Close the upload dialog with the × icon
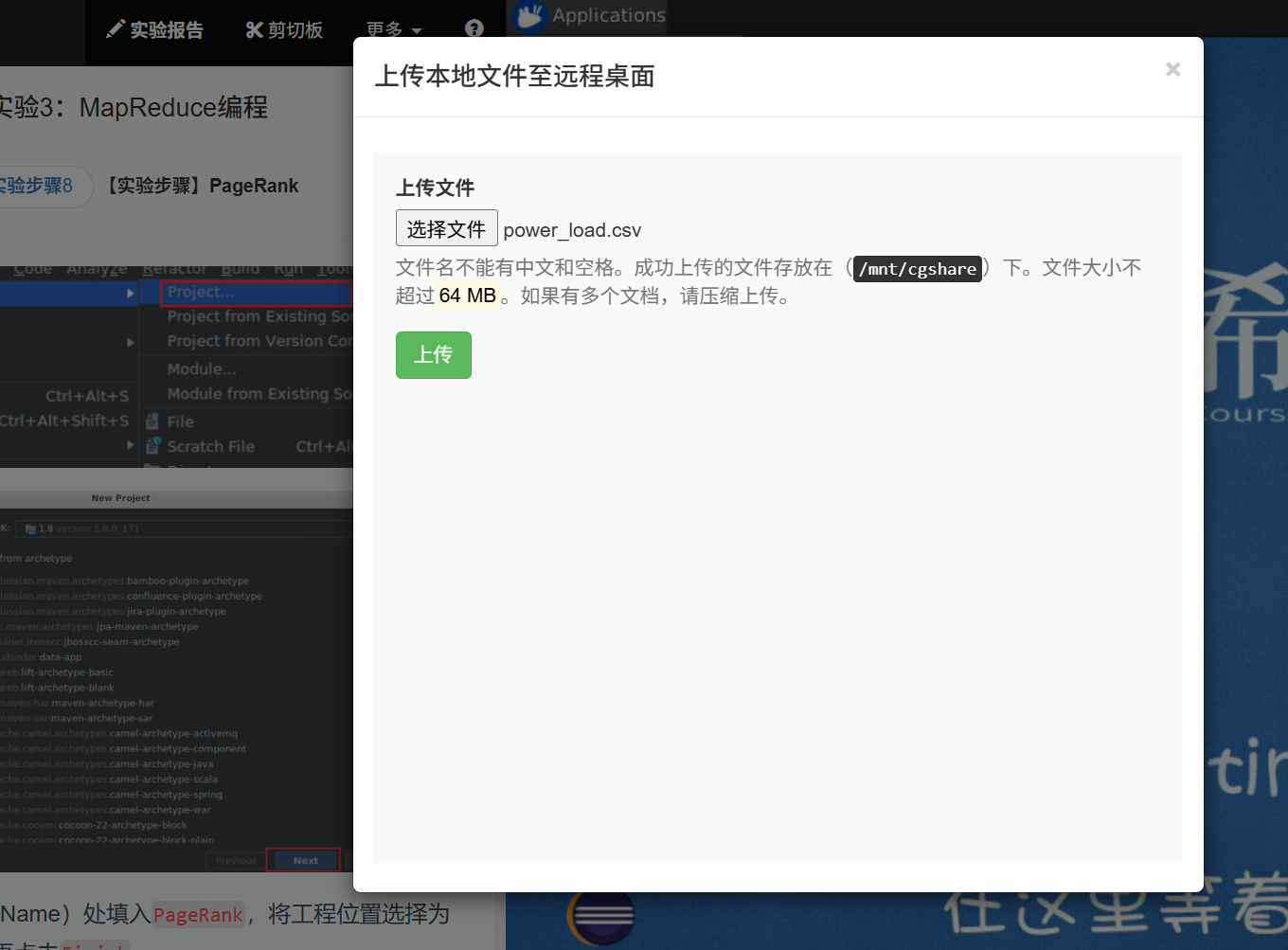Image resolution: width=1288 pixels, height=950 pixels. point(1172,69)
